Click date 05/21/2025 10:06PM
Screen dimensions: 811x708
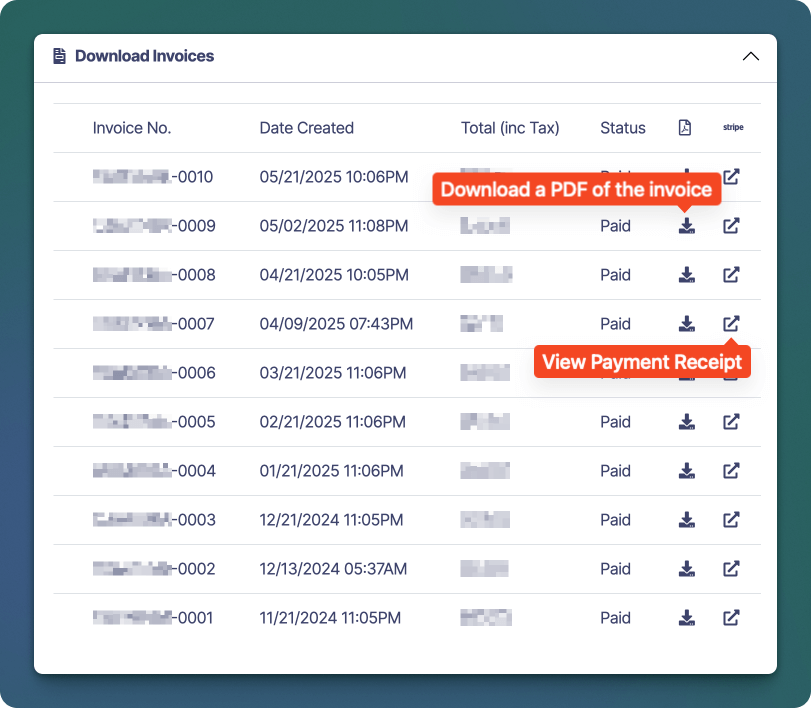click(334, 177)
